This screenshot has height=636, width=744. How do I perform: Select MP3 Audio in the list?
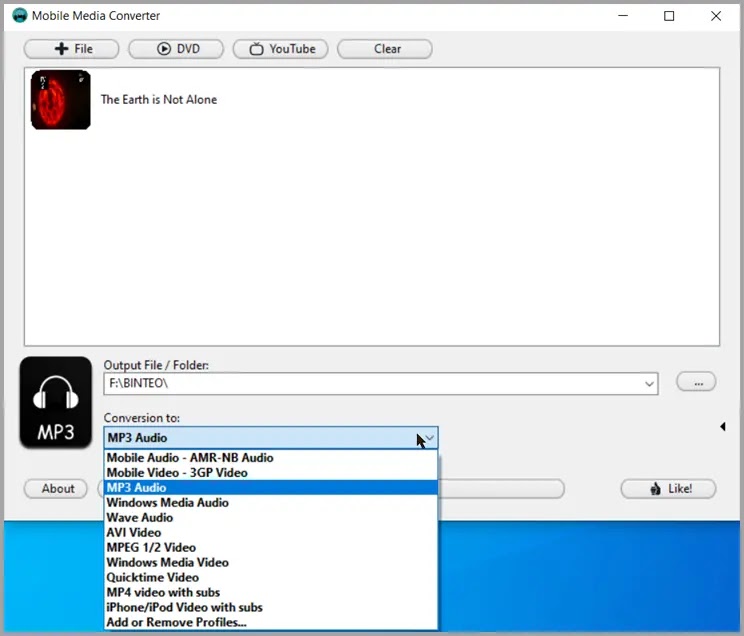pos(271,487)
